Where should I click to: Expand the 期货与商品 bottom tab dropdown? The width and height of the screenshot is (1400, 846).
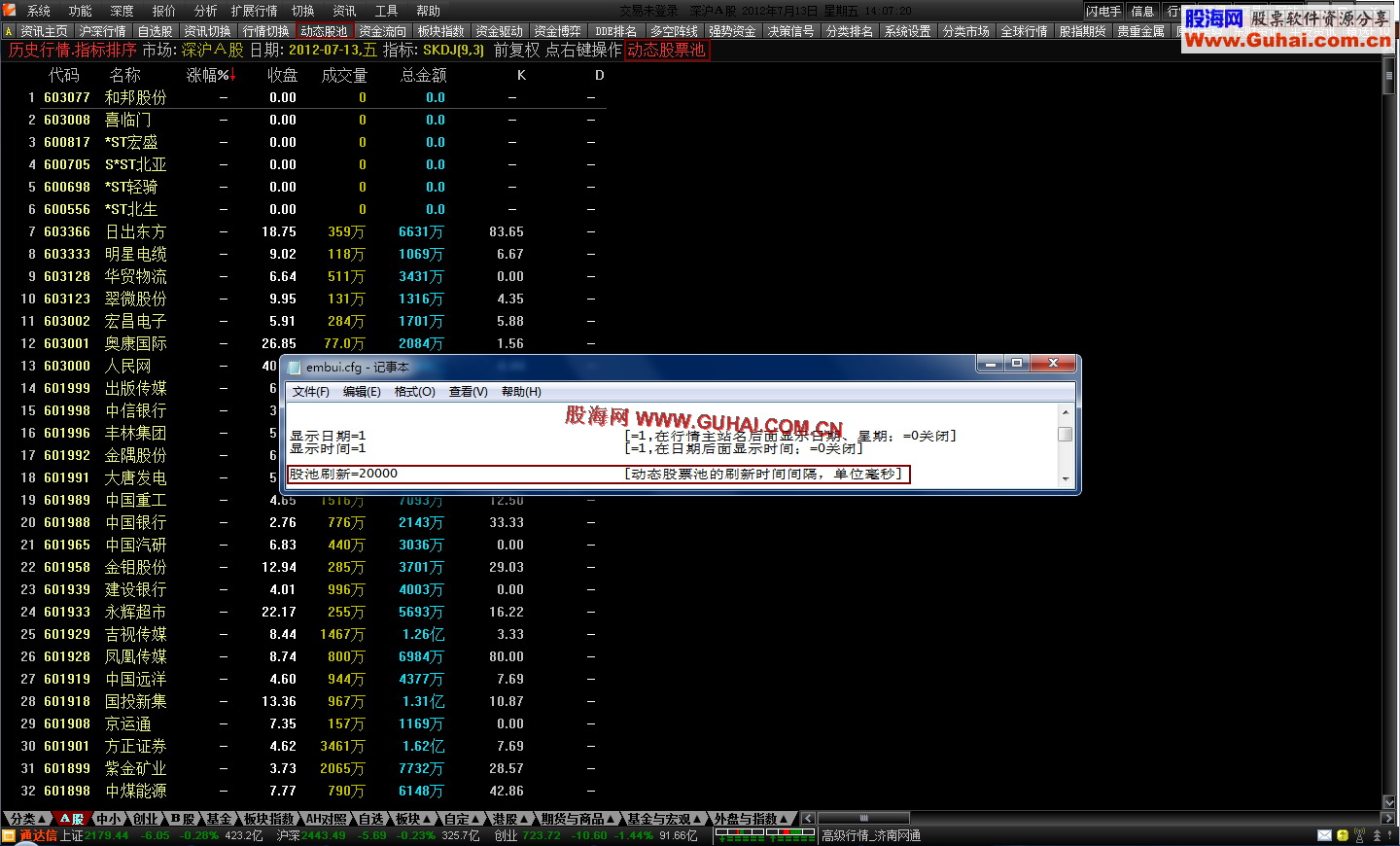click(x=577, y=819)
